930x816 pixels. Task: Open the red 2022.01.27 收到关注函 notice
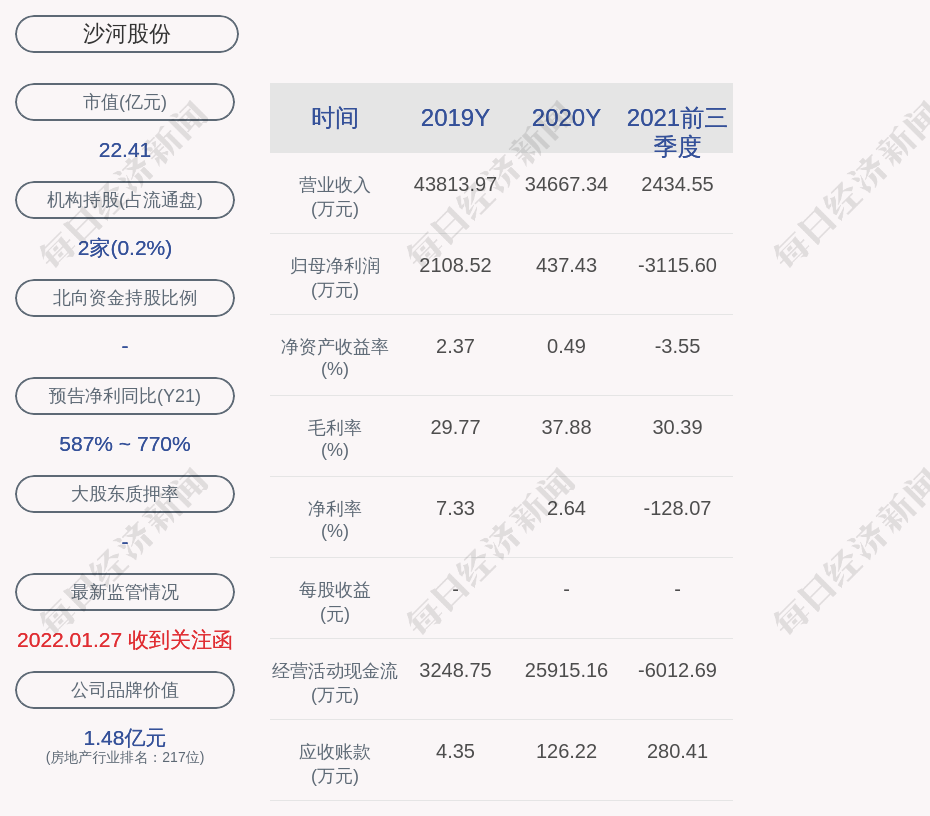click(125, 640)
